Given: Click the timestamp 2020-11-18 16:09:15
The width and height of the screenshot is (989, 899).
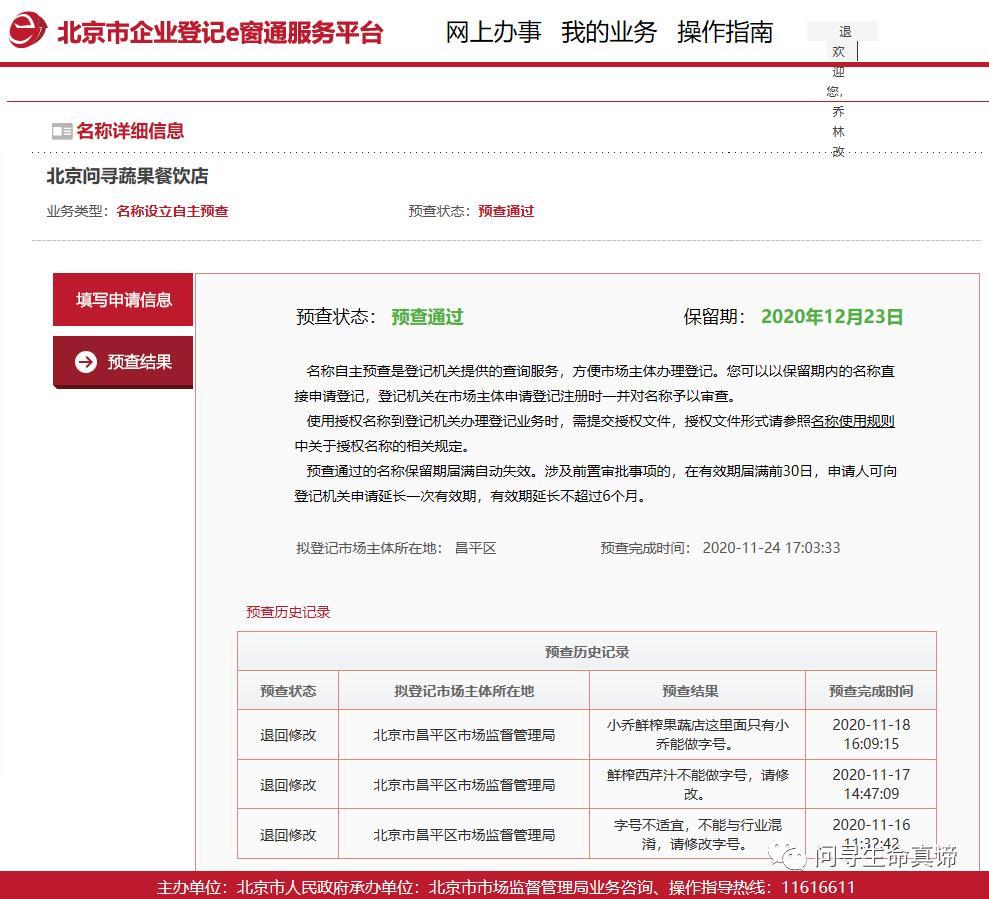Looking at the screenshot, I should point(871,734).
